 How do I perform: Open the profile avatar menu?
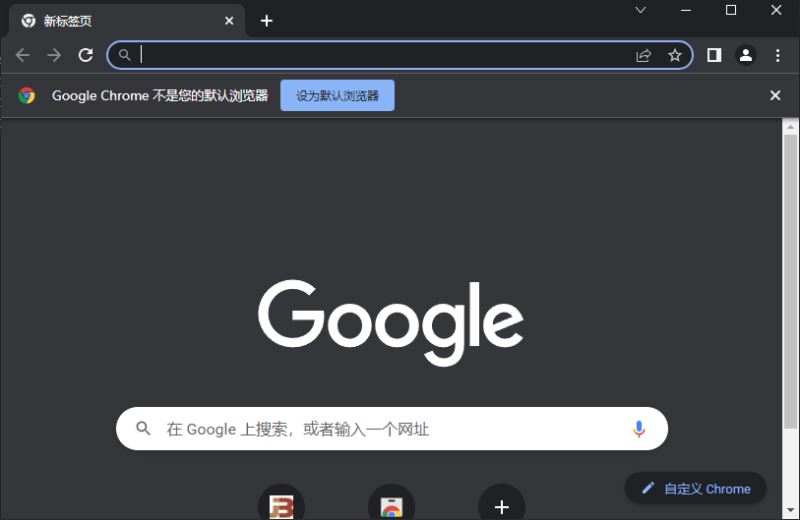click(745, 55)
